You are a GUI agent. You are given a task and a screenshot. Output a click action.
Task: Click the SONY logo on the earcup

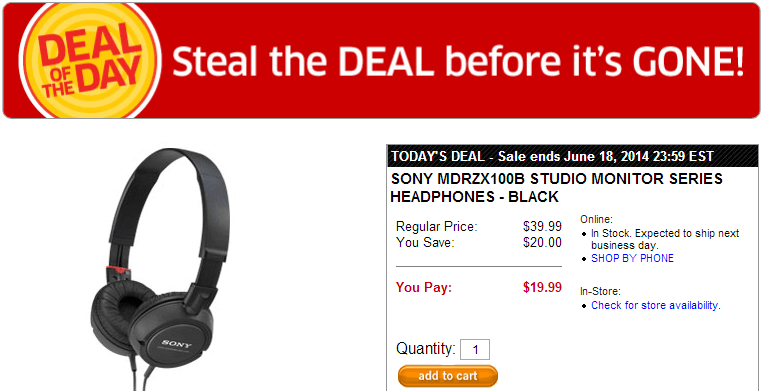(177, 344)
